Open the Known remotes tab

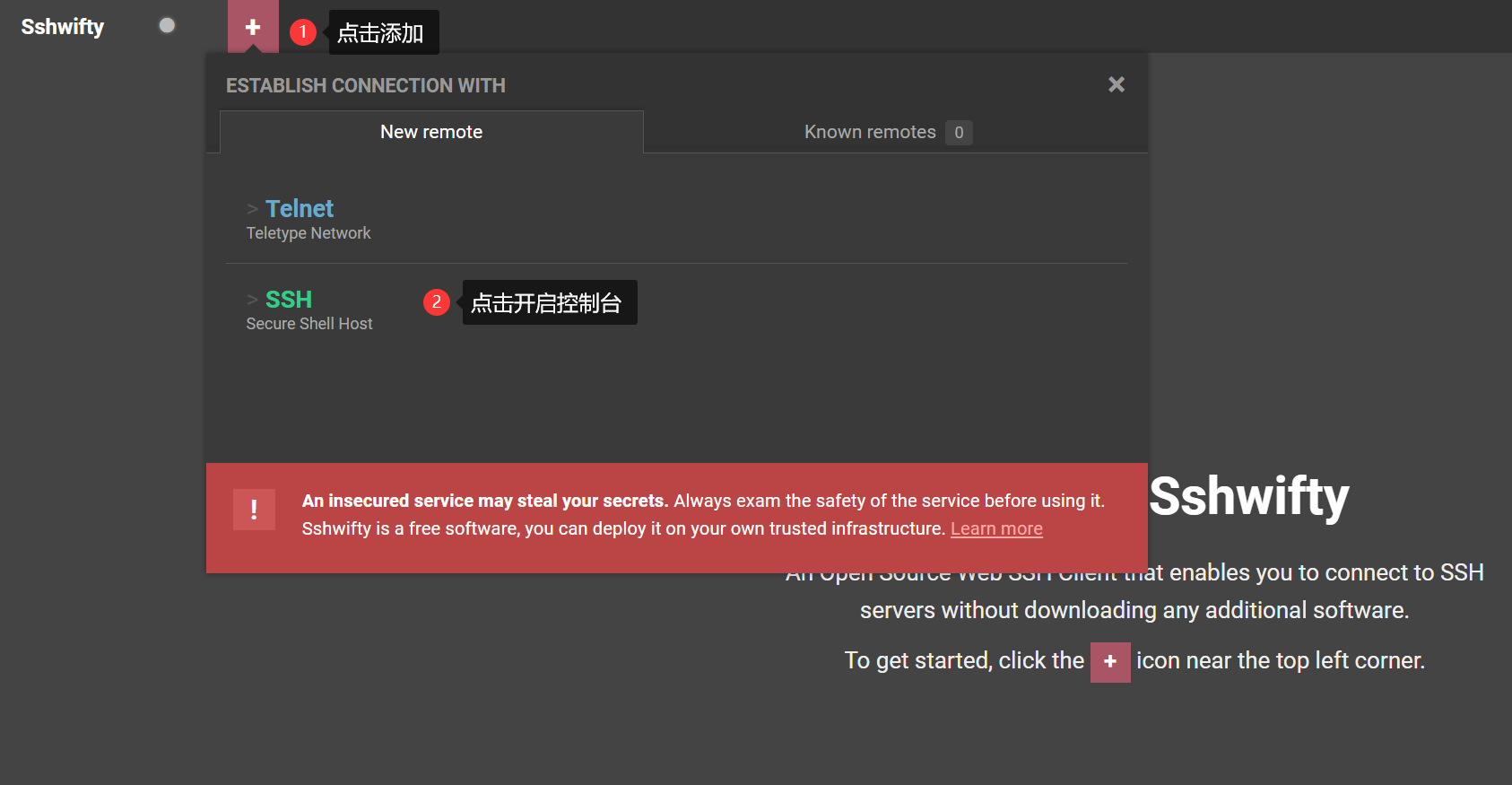pos(869,132)
